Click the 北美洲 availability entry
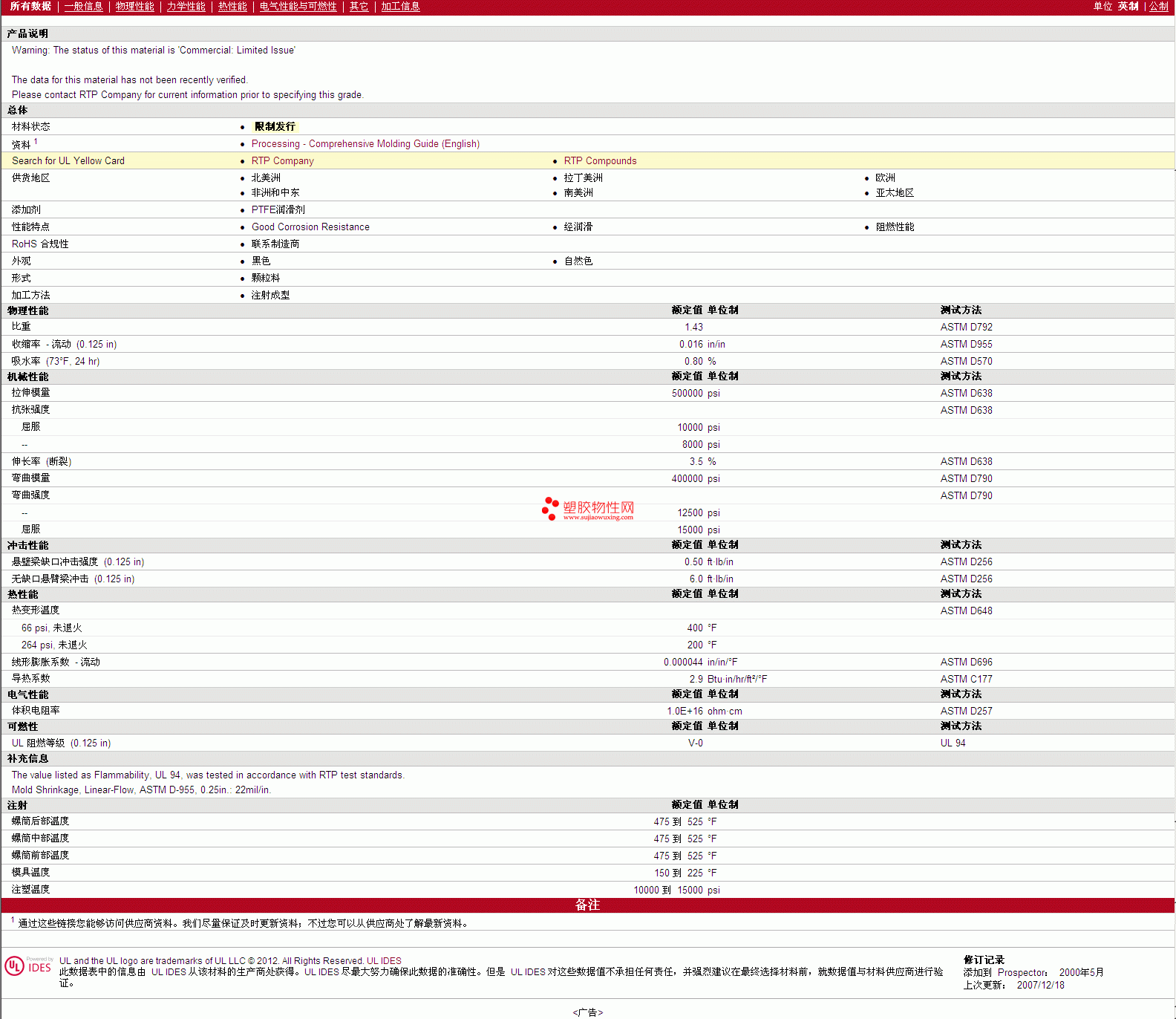1176x1019 pixels. click(266, 178)
